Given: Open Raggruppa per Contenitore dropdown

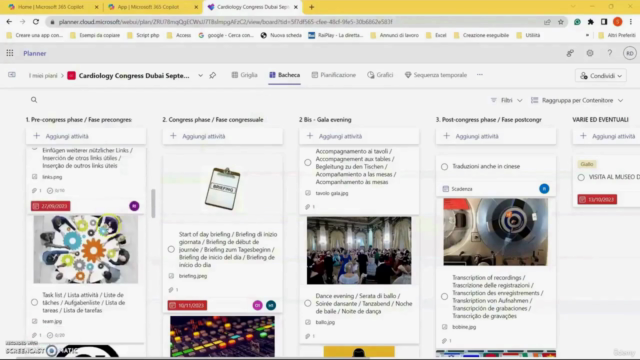Looking at the screenshot, I should click(577, 100).
